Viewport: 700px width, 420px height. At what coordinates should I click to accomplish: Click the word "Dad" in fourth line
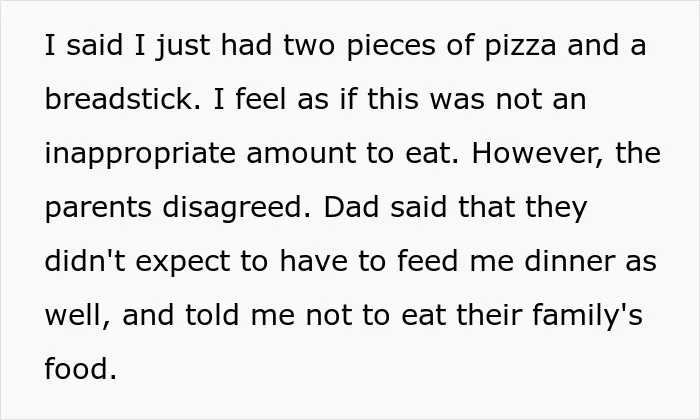point(351,207)
